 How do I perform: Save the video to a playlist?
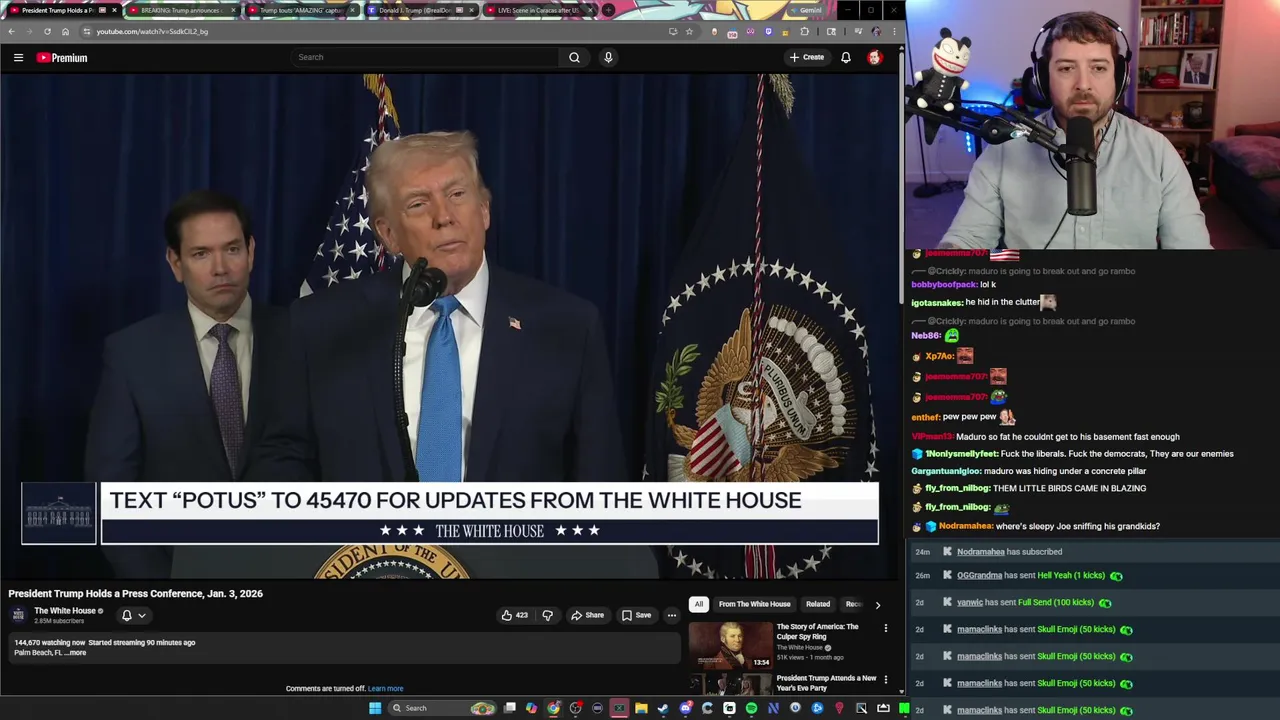tap(636, 615)
